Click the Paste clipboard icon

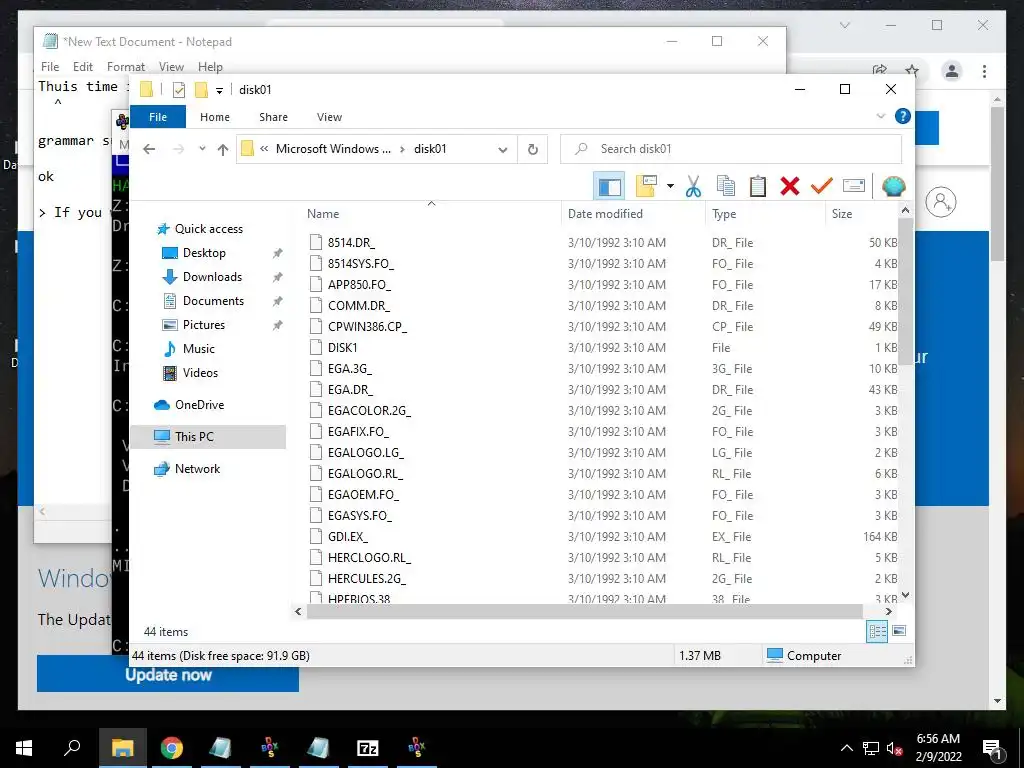tap(758, 186)
